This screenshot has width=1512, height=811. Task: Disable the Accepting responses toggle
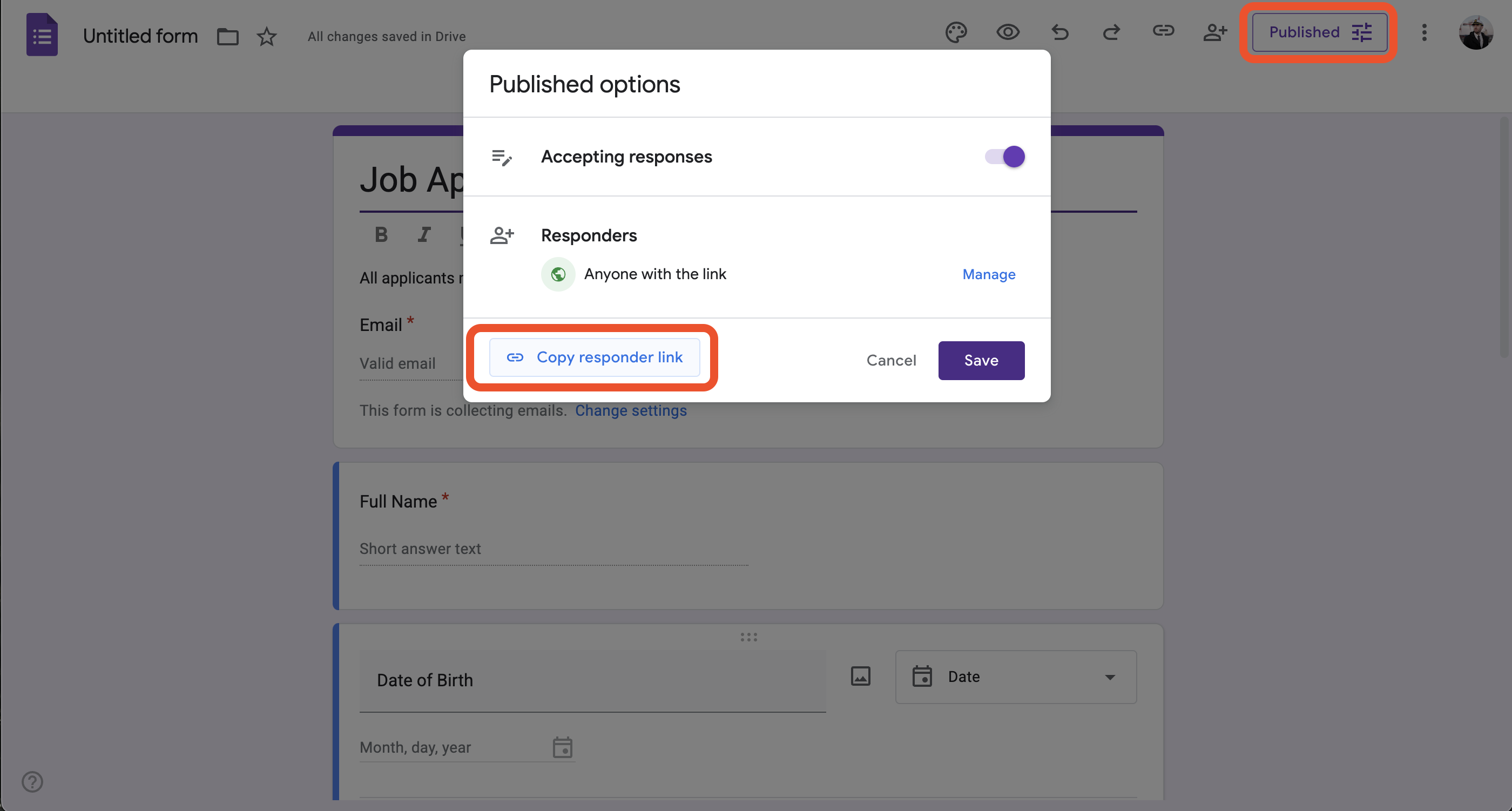pos(1003,156)
